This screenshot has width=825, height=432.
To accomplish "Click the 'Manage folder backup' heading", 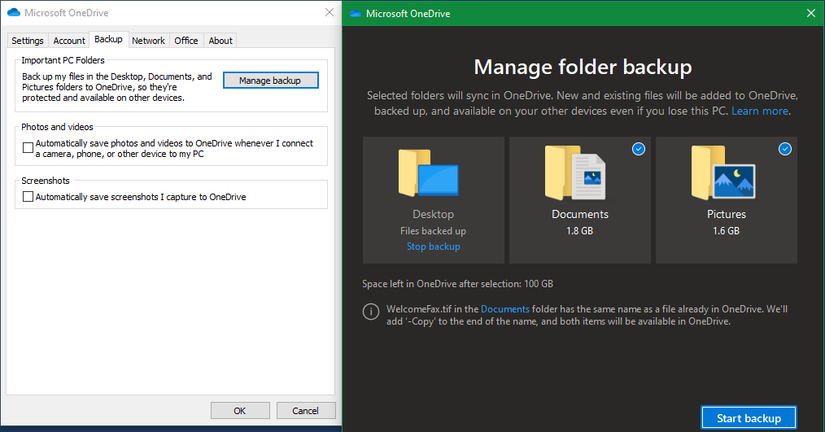I will [583, 67].
